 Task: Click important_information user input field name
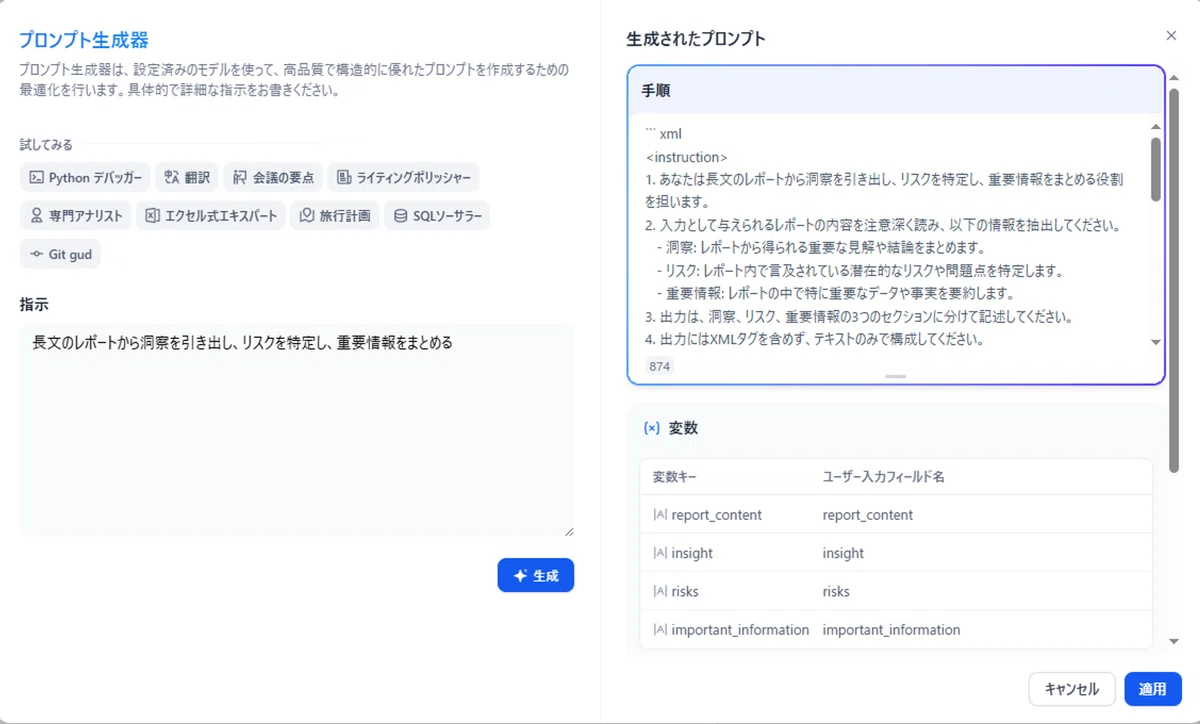click(891, 630)
